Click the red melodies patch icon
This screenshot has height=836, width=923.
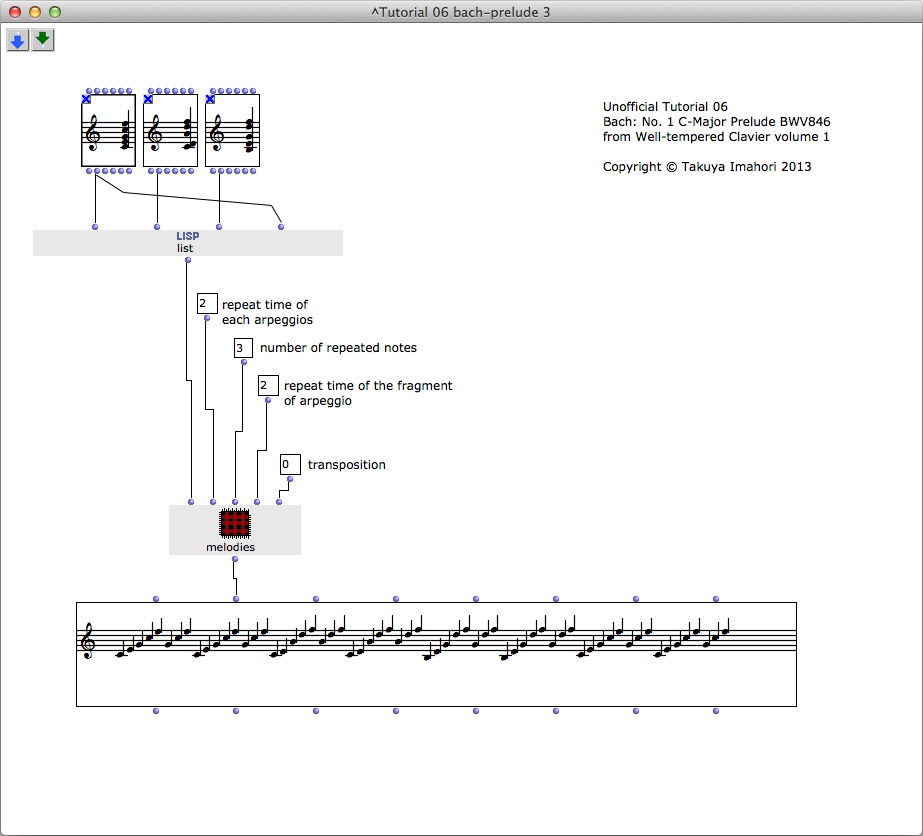[234, 523]
